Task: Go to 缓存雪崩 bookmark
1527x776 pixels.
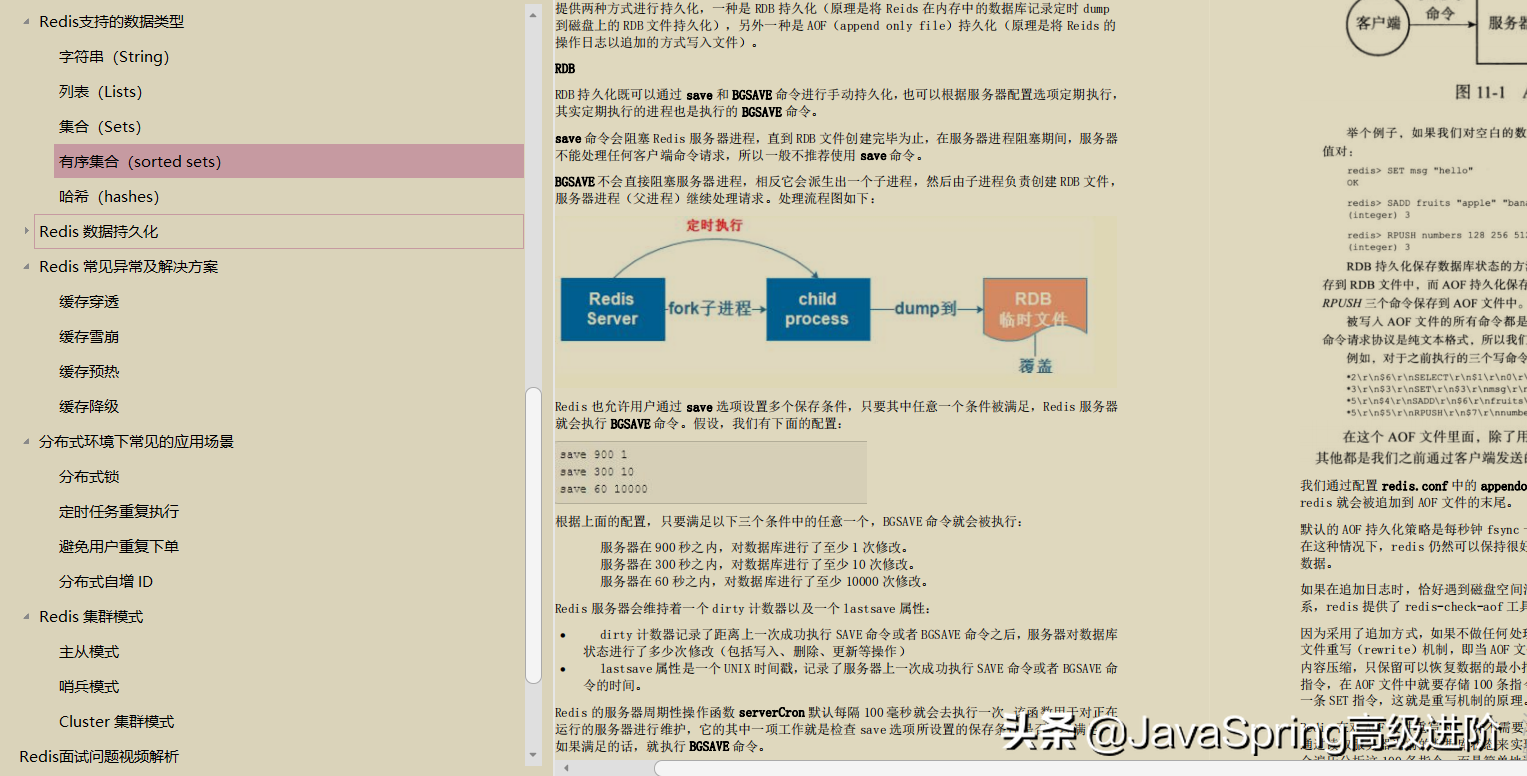Action: [x=89, y=337]
